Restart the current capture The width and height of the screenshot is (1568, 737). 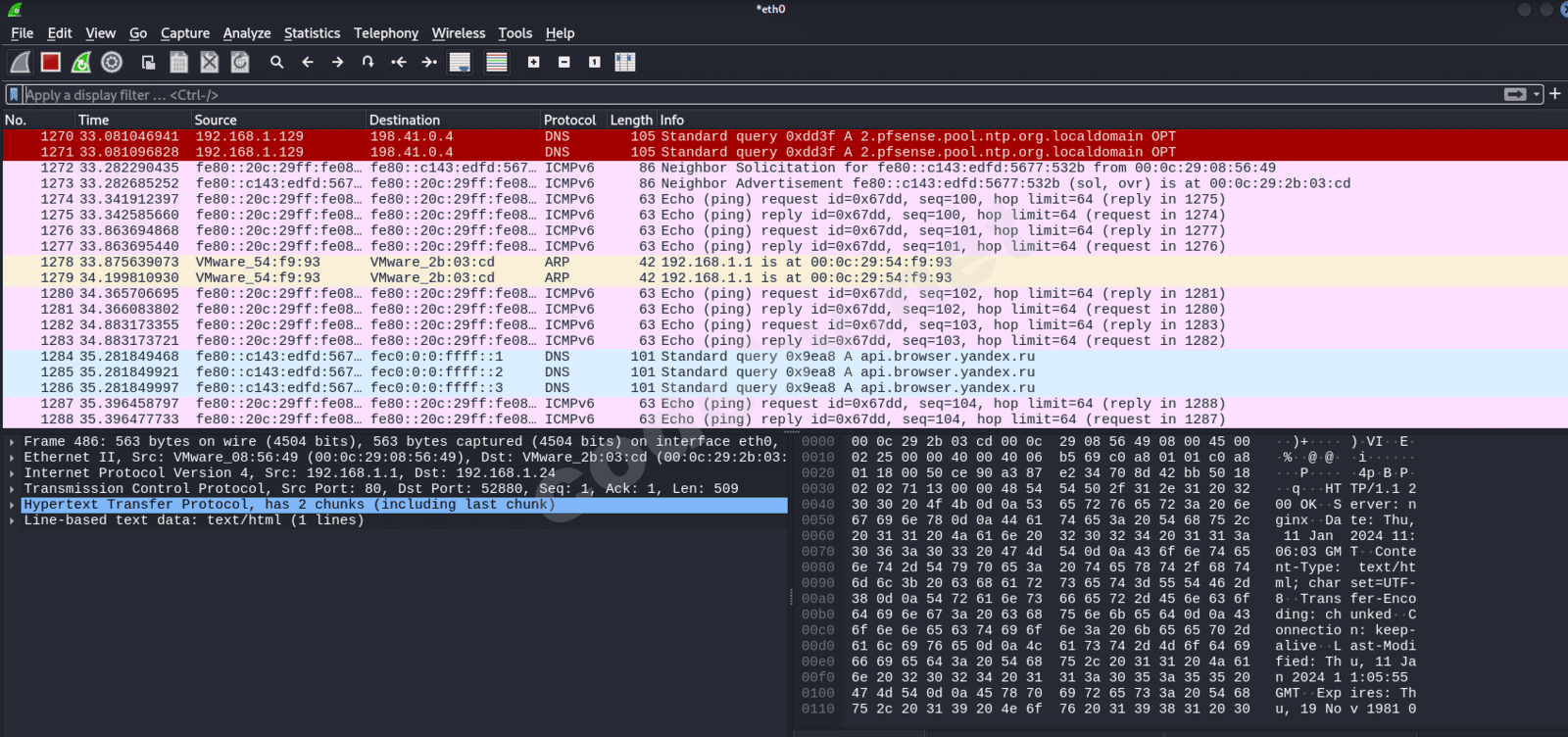tap(81, 63)
